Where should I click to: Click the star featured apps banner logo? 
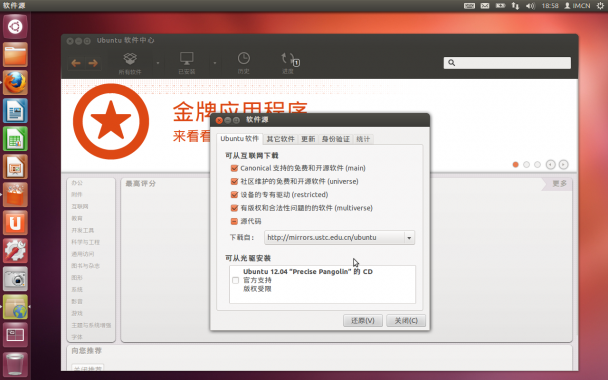tap(111, 121)
